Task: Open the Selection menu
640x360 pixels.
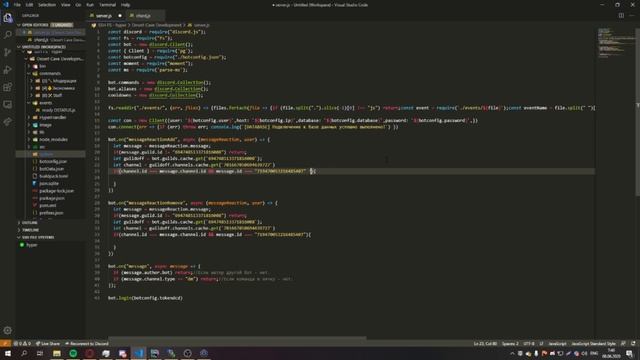Action: click(47, 5)
